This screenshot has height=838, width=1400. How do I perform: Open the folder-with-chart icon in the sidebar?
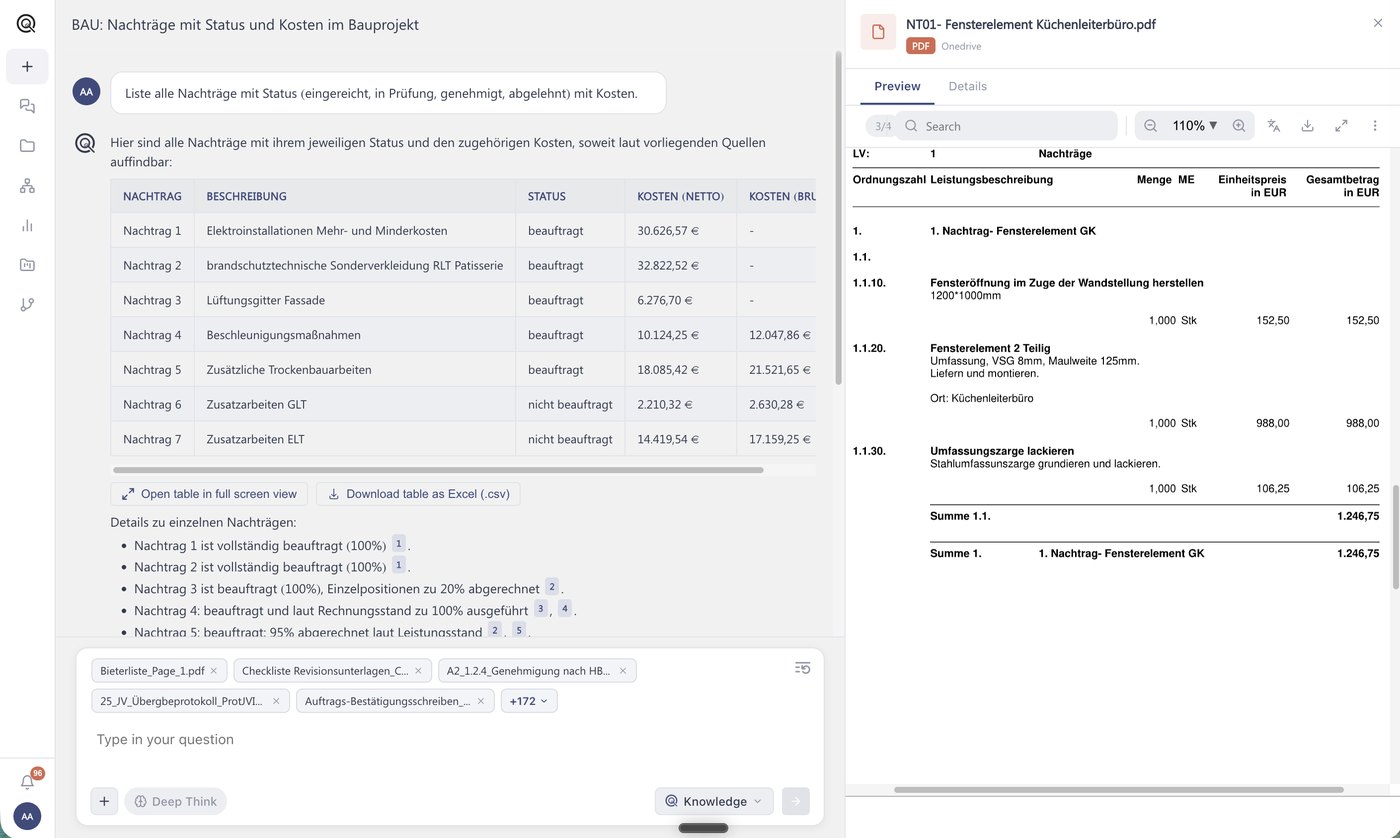tap(27, 265)
